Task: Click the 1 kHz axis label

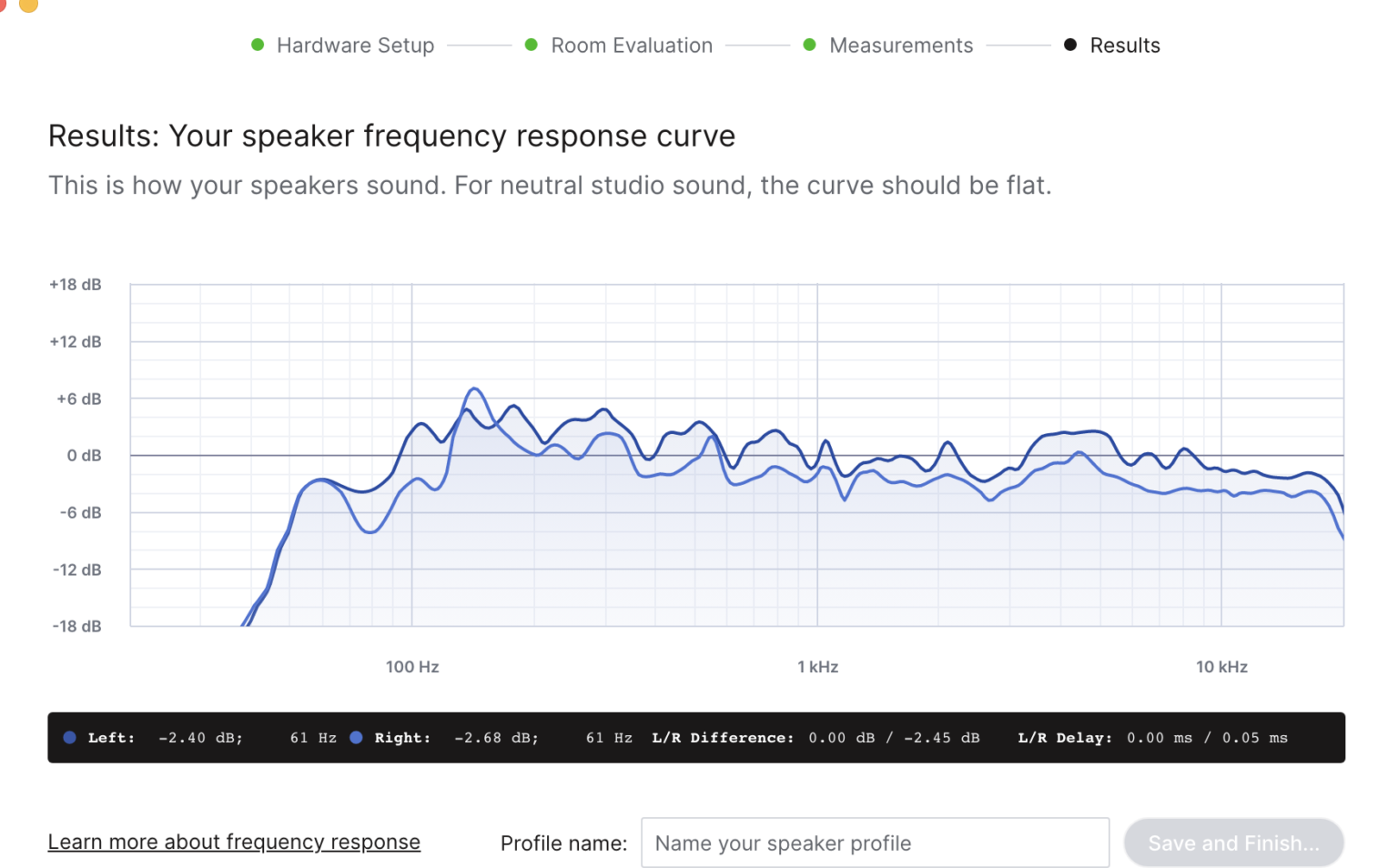Action: coord(817,667)
